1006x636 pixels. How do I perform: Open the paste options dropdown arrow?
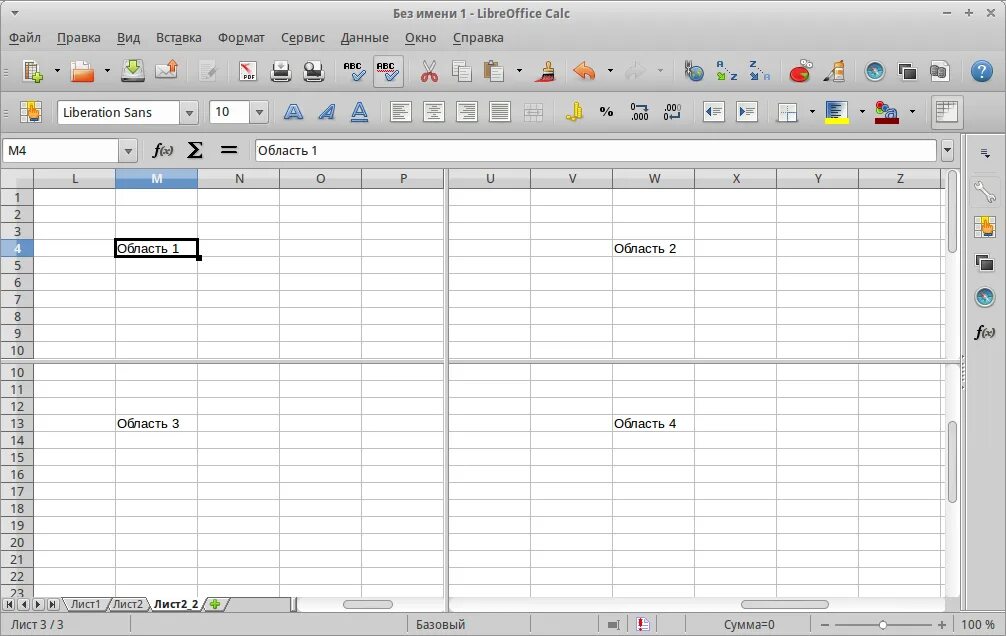click(518, 71)
